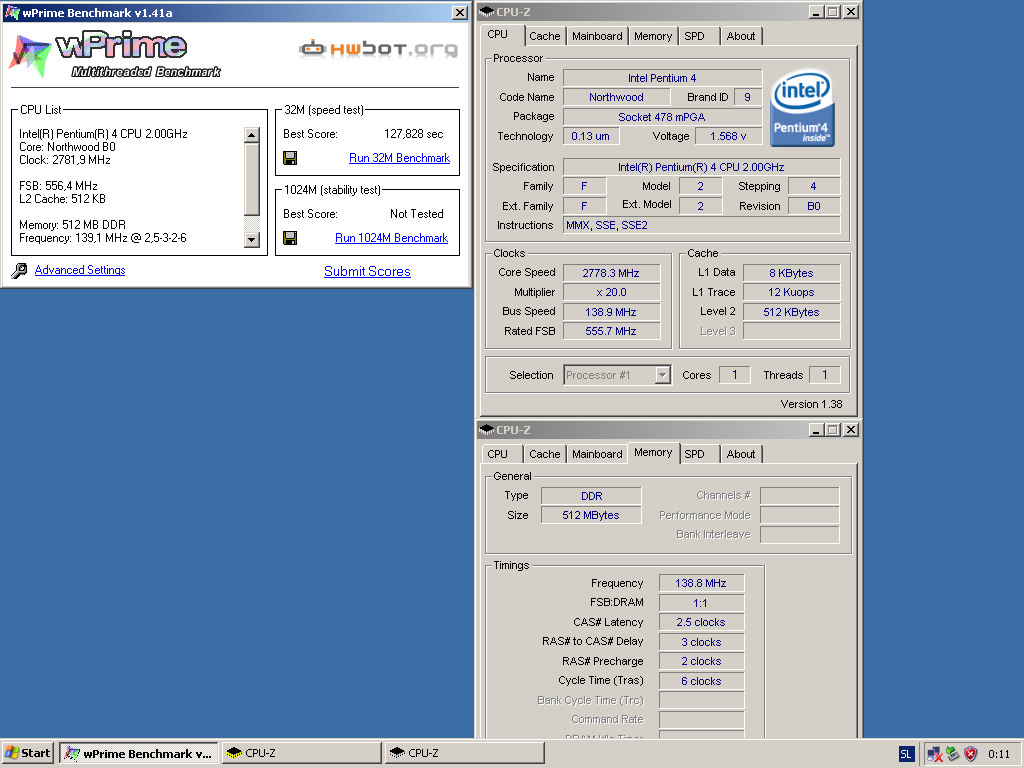Click the Voltage 1.568 v field
The width and height of the screenshot is (1024, 768).
click(728, 136)
